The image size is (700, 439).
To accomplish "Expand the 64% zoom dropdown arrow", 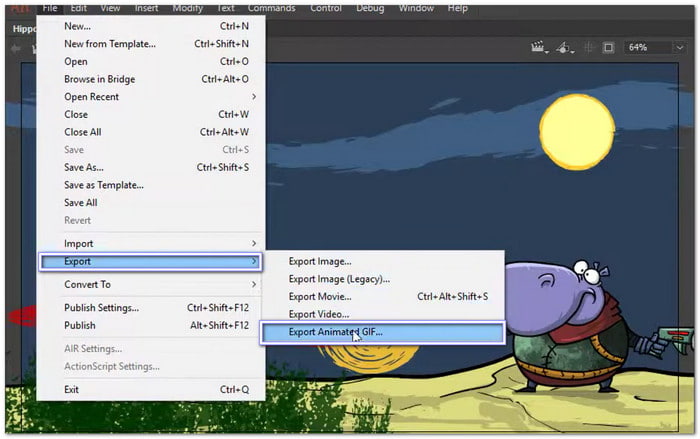I will point(679,47).
